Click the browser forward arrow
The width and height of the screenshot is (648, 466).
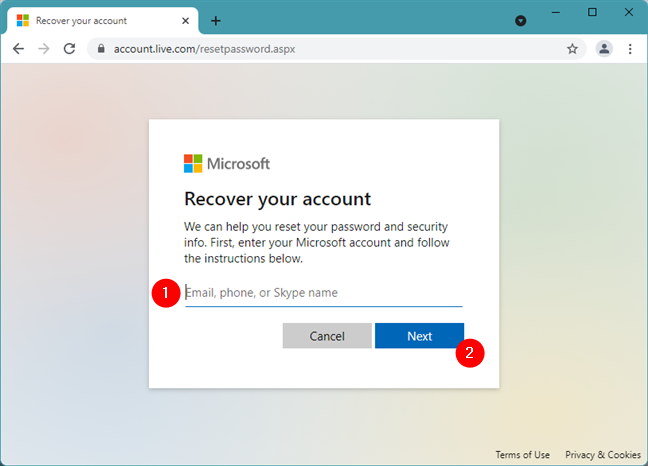click(x=44, y=49)
